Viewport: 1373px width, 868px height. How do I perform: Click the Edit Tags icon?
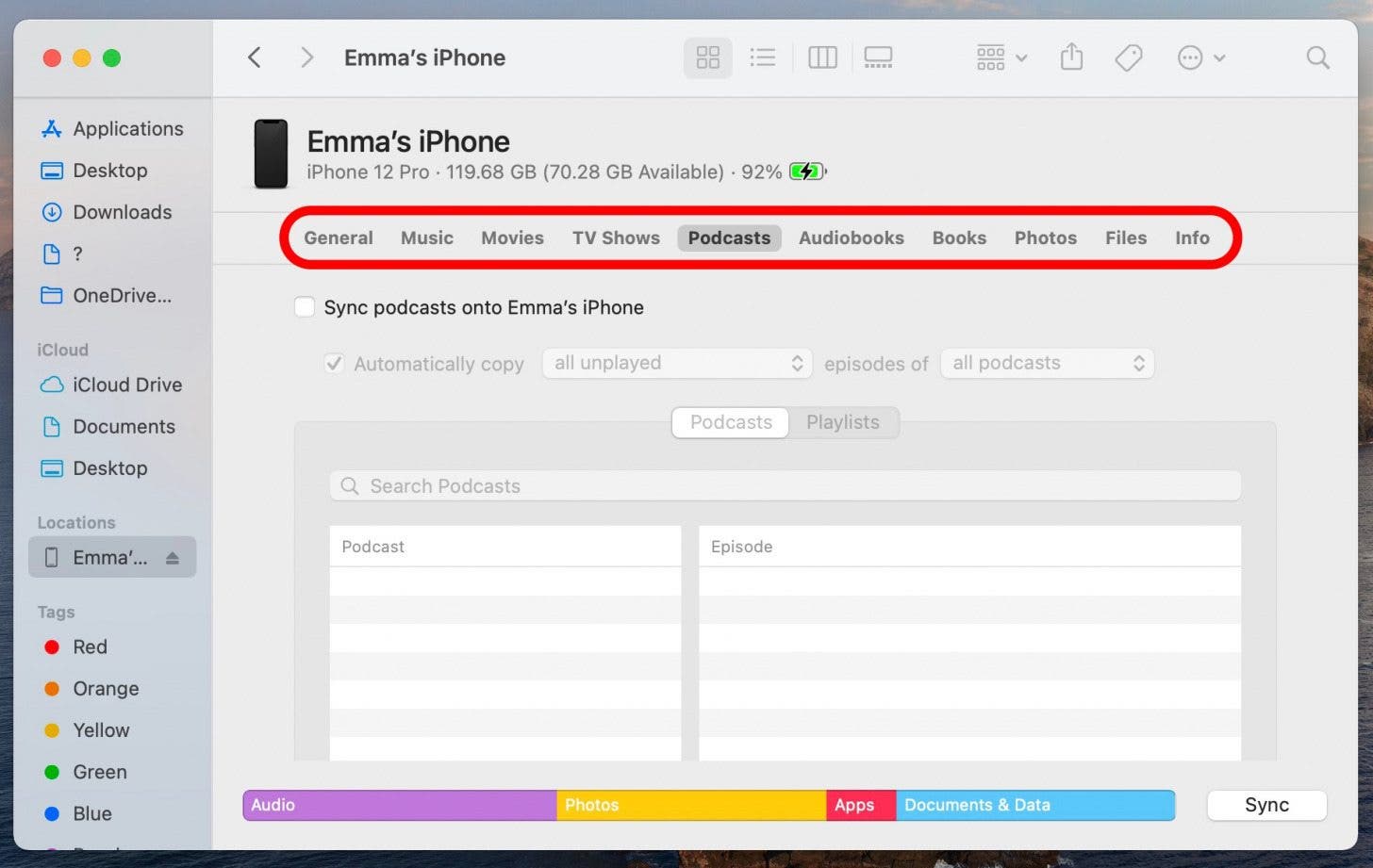coord(1128,57)
